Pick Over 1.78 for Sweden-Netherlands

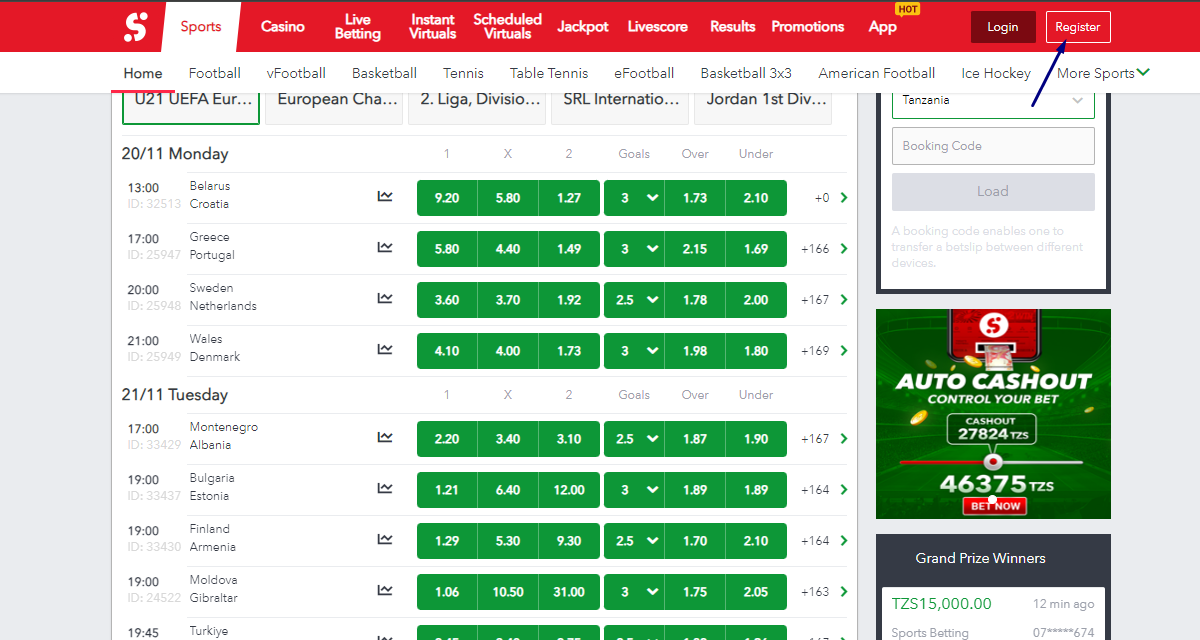pyautogui.click(x=695, y=300)
